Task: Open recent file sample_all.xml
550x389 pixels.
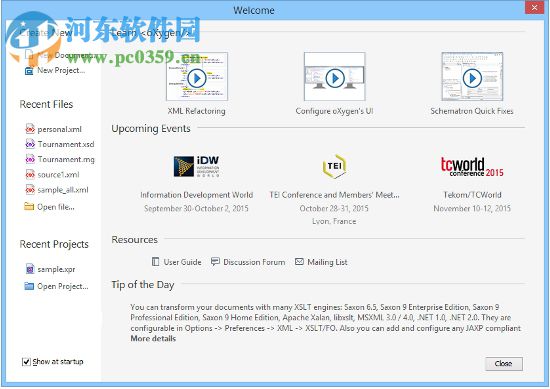Action: (x=63, y=190)
